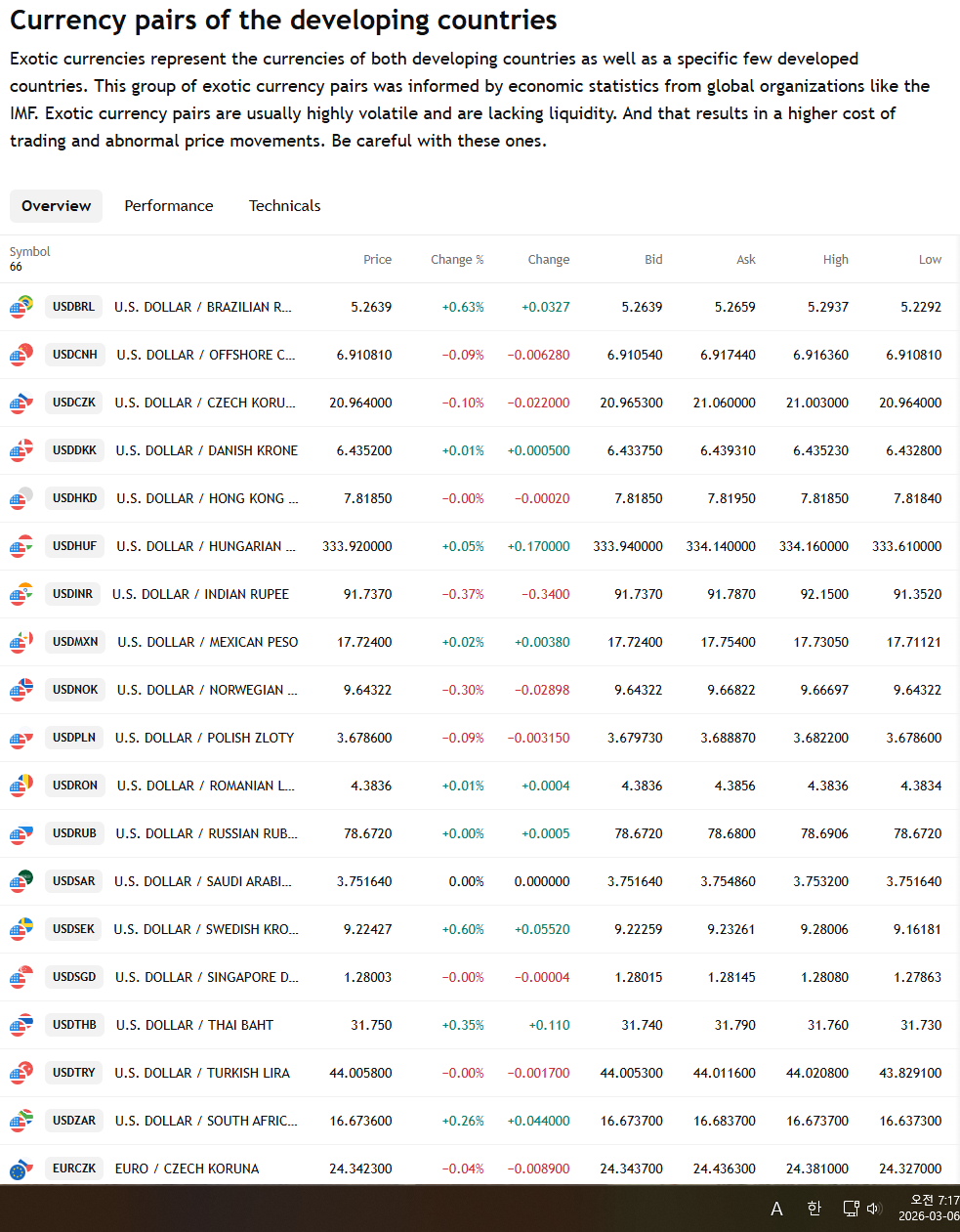Click the USDCNH currency pair flag icon
The width and height of the screenshot is (960, 1232).
tap(21, 355)
